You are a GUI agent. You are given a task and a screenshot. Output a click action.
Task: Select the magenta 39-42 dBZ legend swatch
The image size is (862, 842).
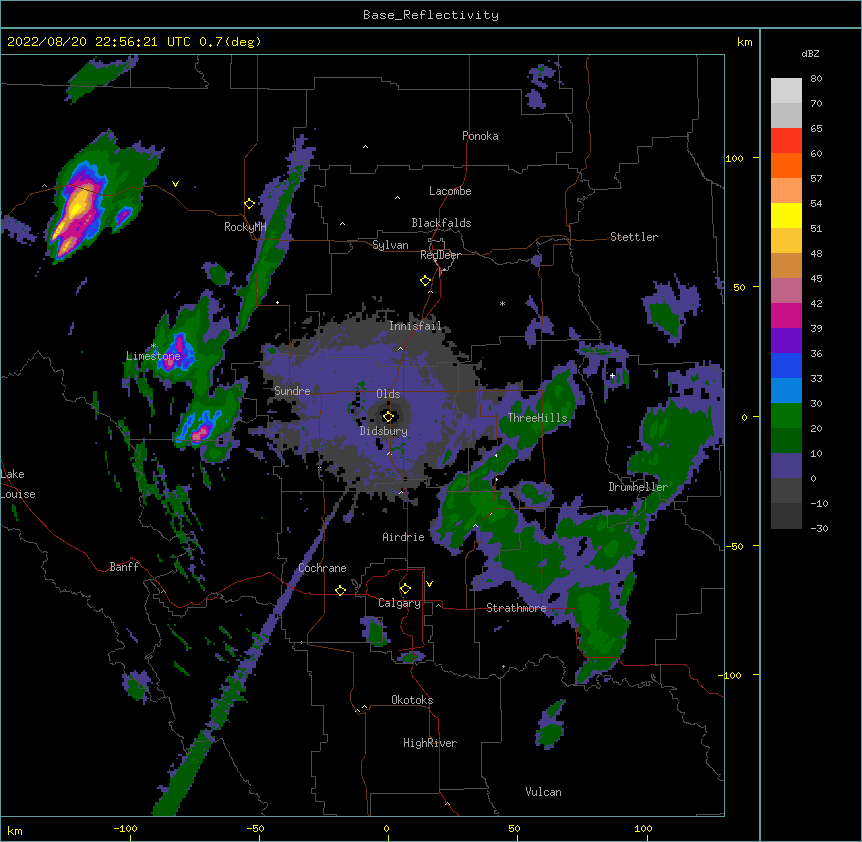786,315
